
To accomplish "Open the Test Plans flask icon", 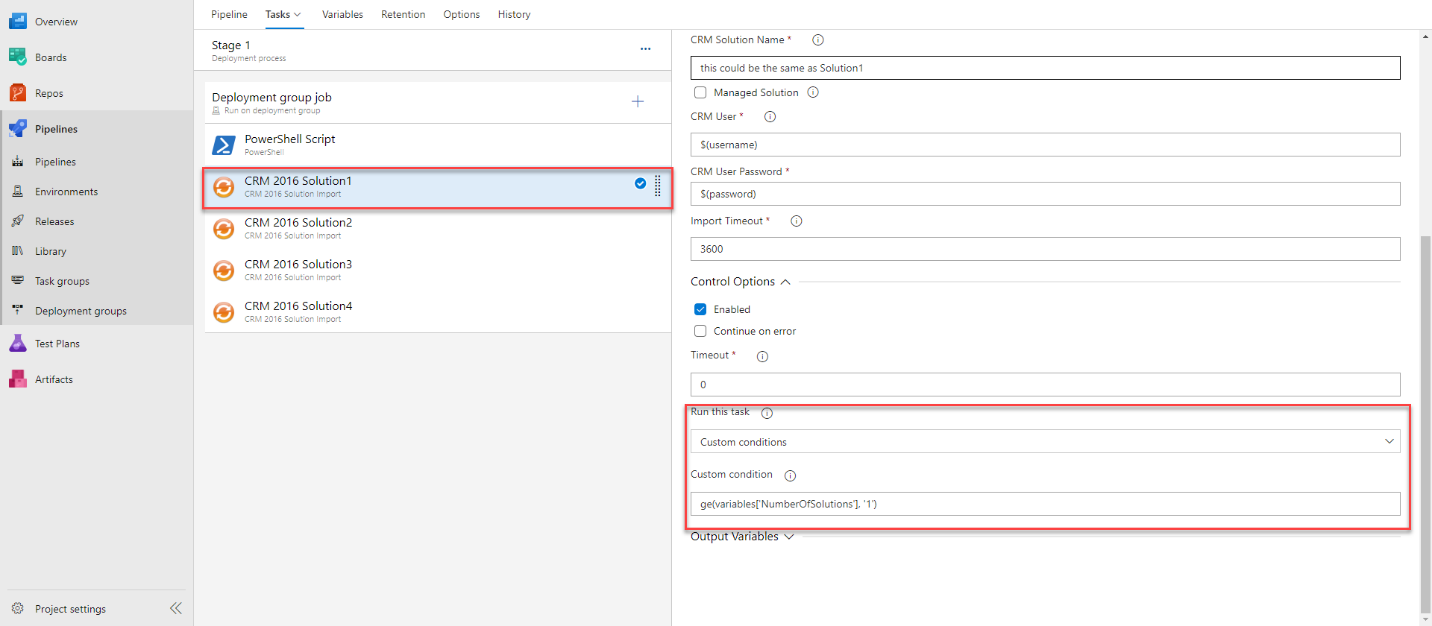I will tap(18, 343).
